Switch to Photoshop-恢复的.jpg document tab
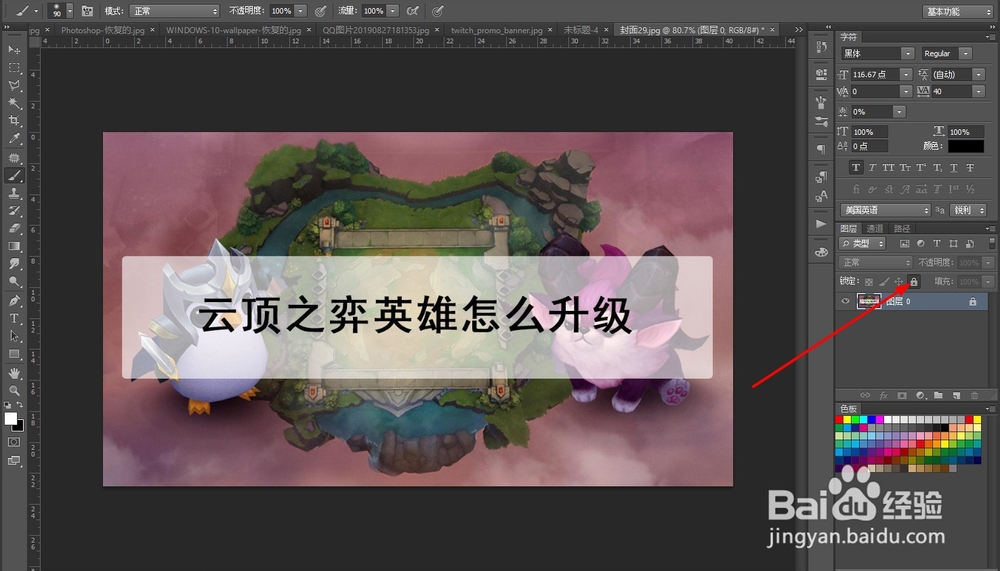Image resolution: width=1000 pixels, height=571 pixels. pos(103,30)
